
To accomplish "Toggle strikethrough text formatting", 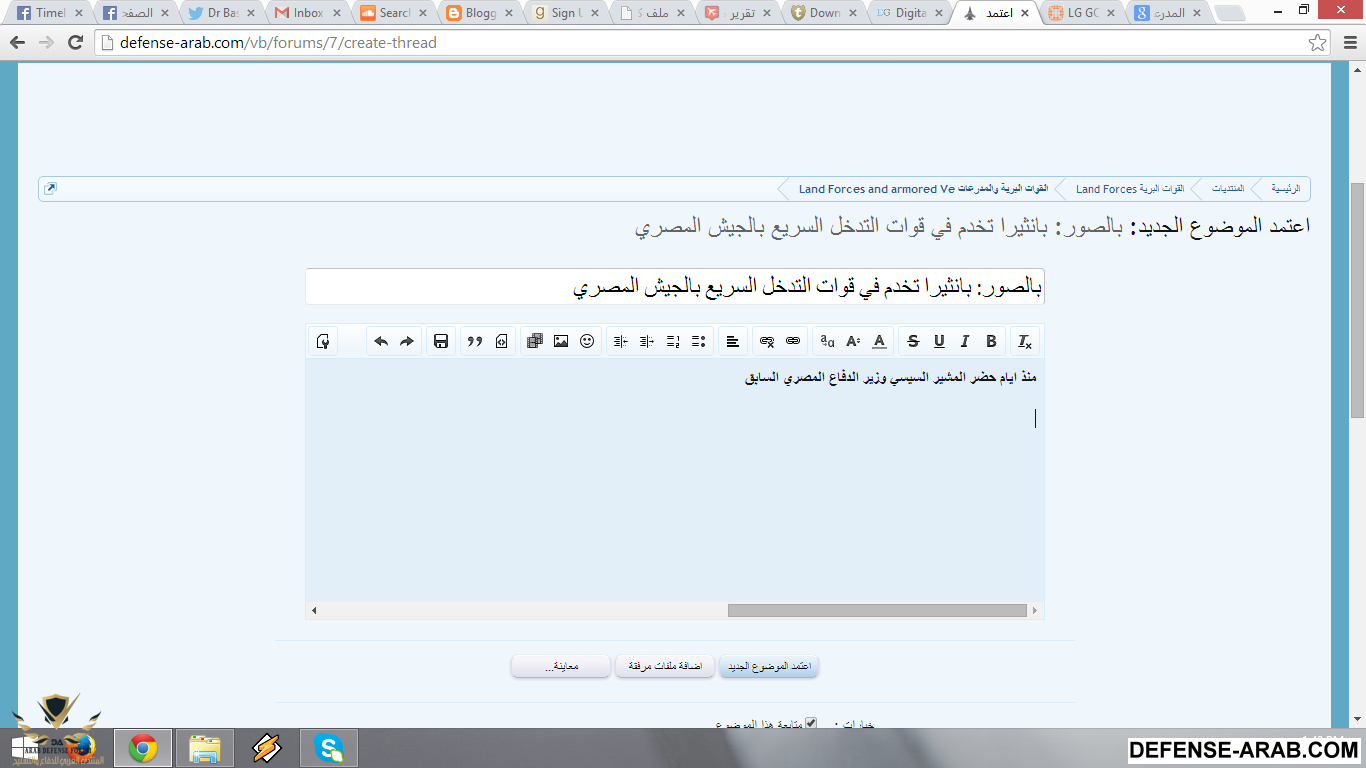I will [913, 341].
